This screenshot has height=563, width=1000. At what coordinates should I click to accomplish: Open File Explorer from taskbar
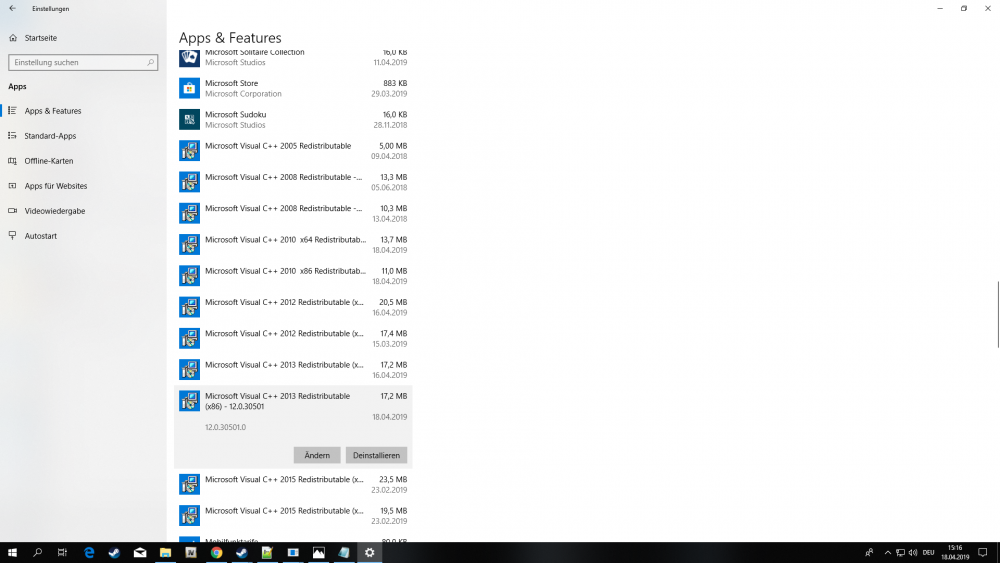[x=165, y=552]
